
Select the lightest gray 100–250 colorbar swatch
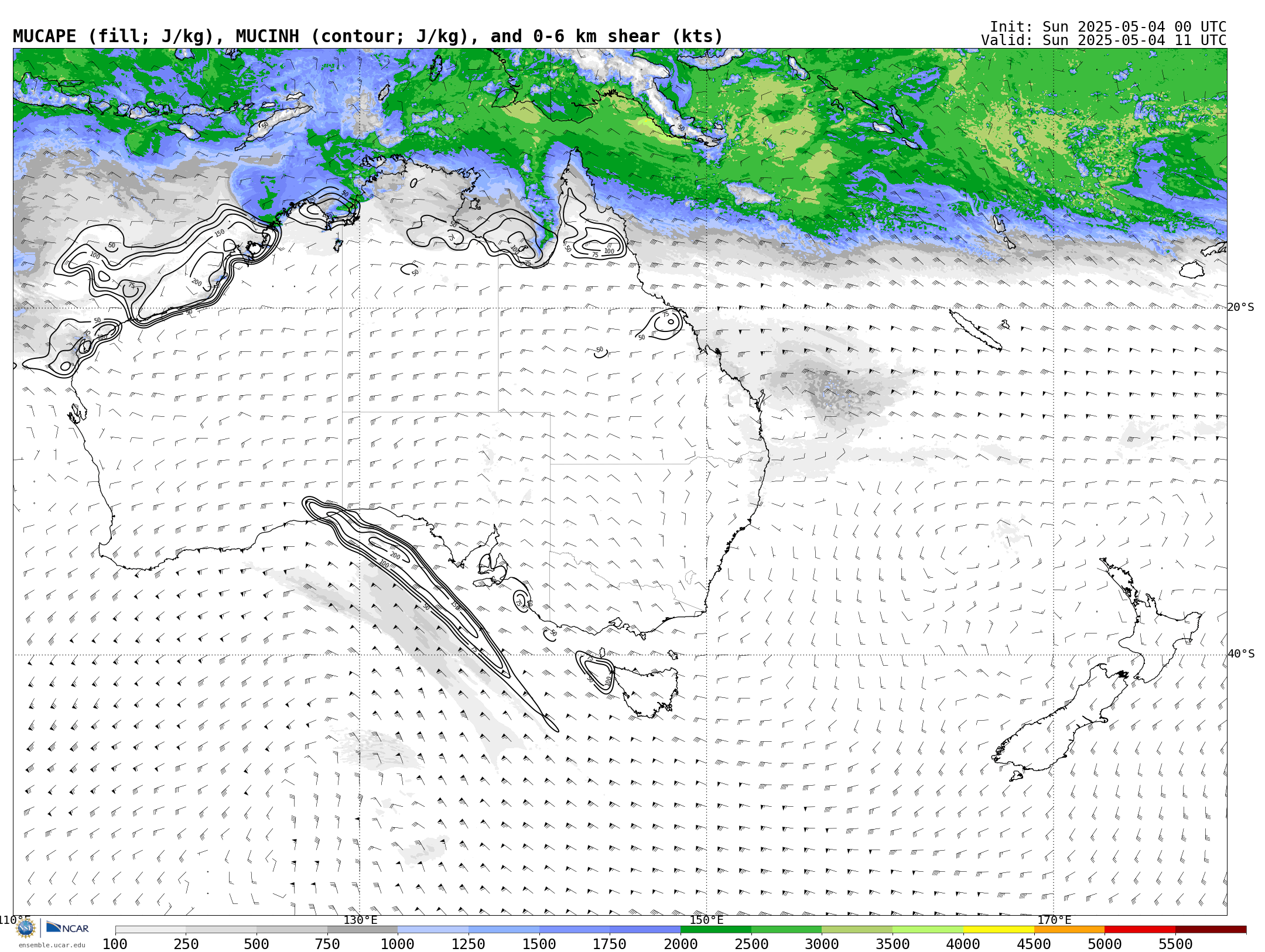151,930
